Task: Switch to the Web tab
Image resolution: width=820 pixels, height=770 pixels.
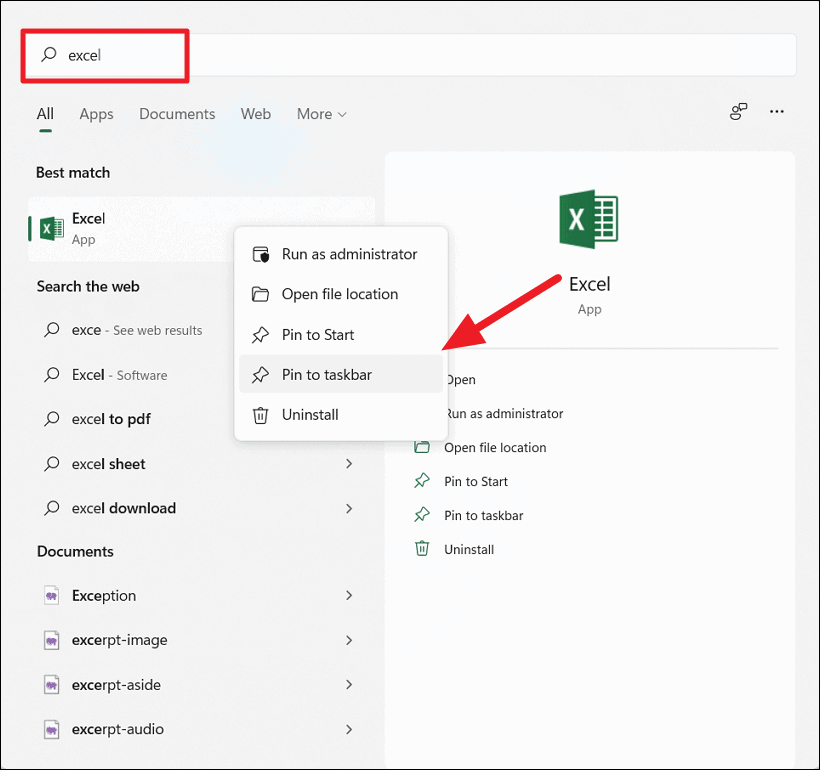Action: coord(256,114)
